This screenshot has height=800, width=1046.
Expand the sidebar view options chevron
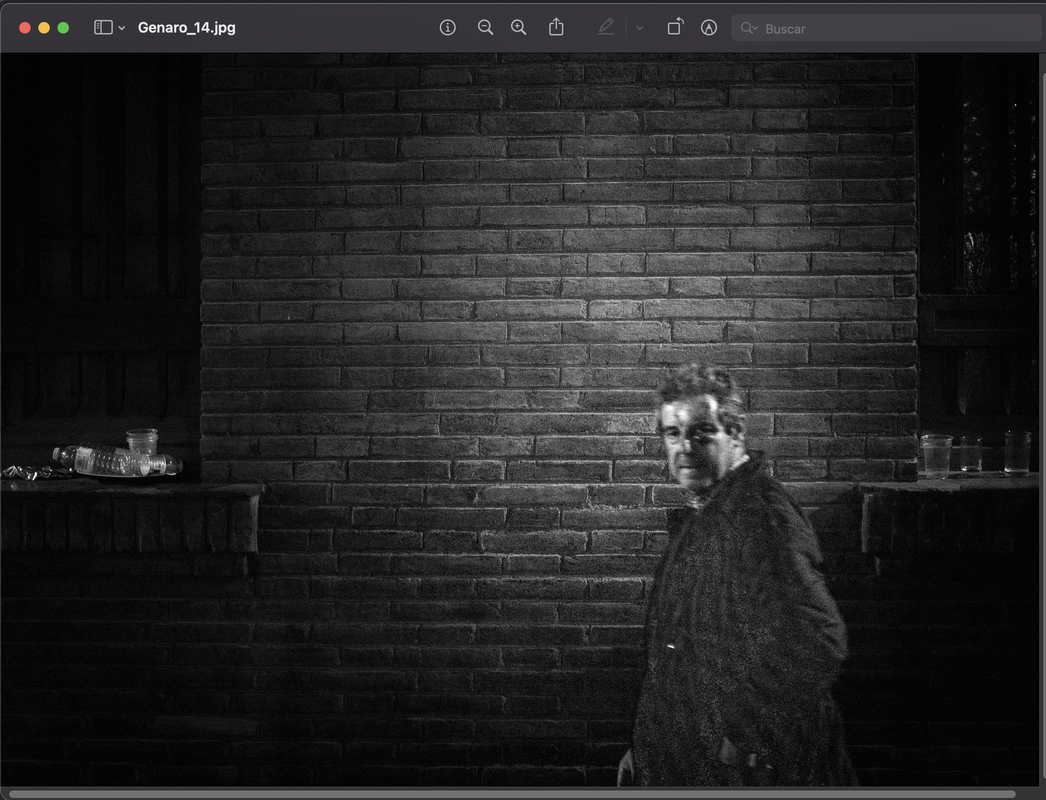point(121,28)
